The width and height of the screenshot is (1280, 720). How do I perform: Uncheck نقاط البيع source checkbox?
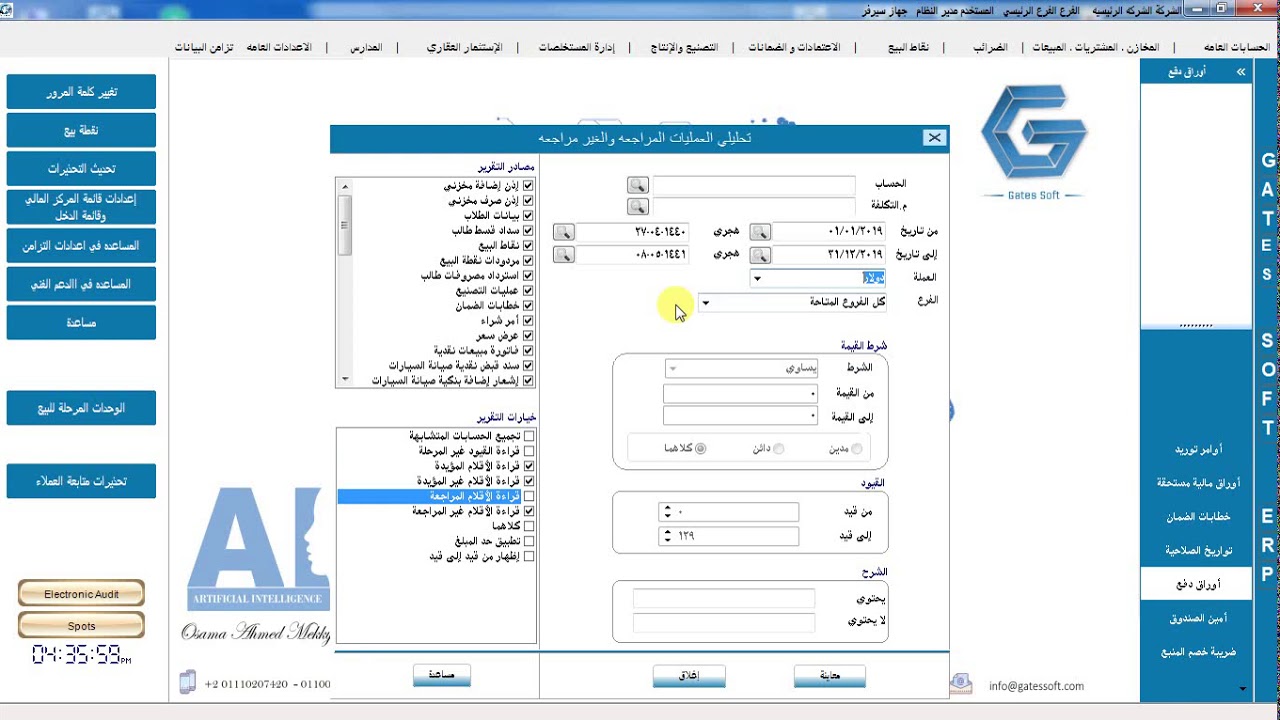[528, 246]
